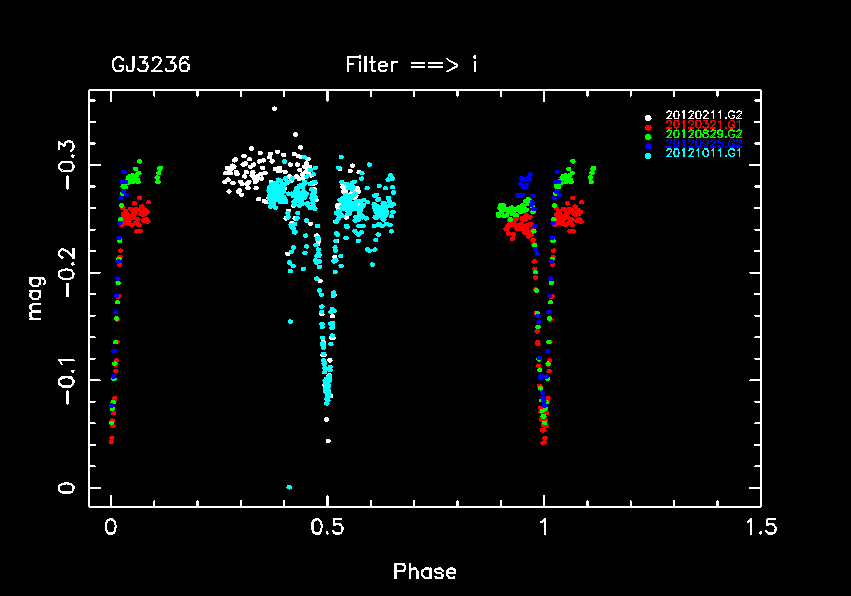Click the white legend dot for 20120211.G2
Viewport: 851px width, 596px height.
[x=649, y=116]
